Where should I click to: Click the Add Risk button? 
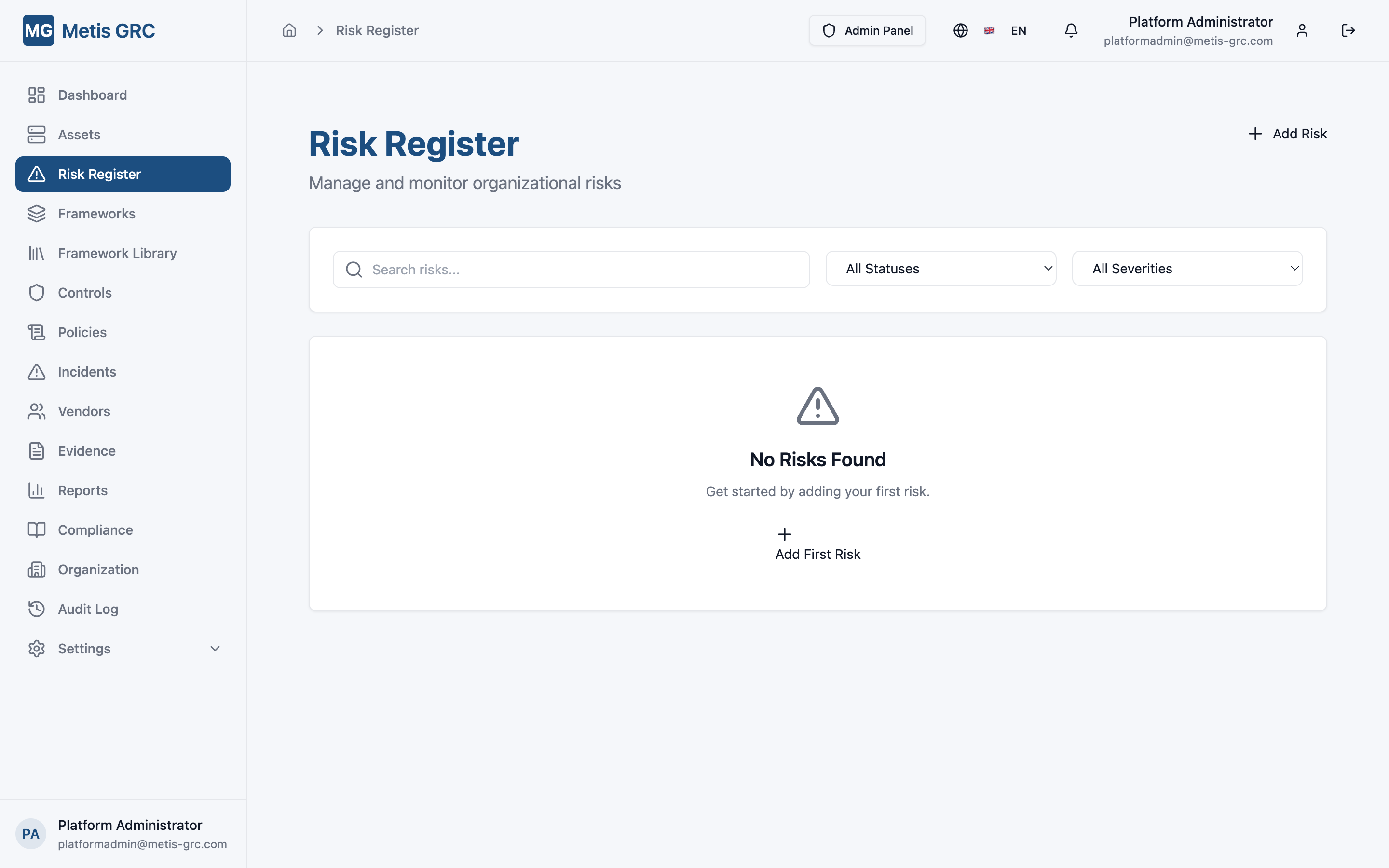1287,133
